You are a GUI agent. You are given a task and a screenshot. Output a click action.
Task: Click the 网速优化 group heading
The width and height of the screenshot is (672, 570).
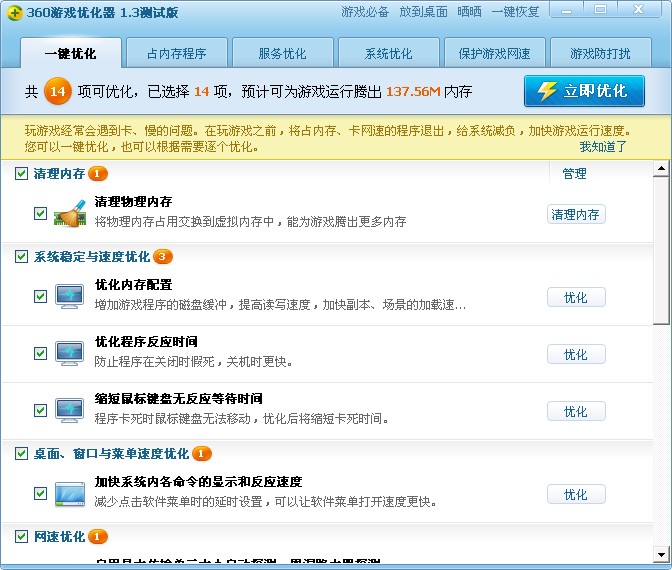pyautogui.click(x=59, y=537)
